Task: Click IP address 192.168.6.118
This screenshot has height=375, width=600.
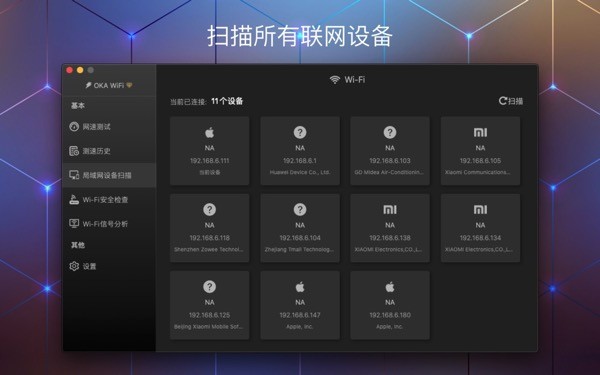Action: click(209, 238)
